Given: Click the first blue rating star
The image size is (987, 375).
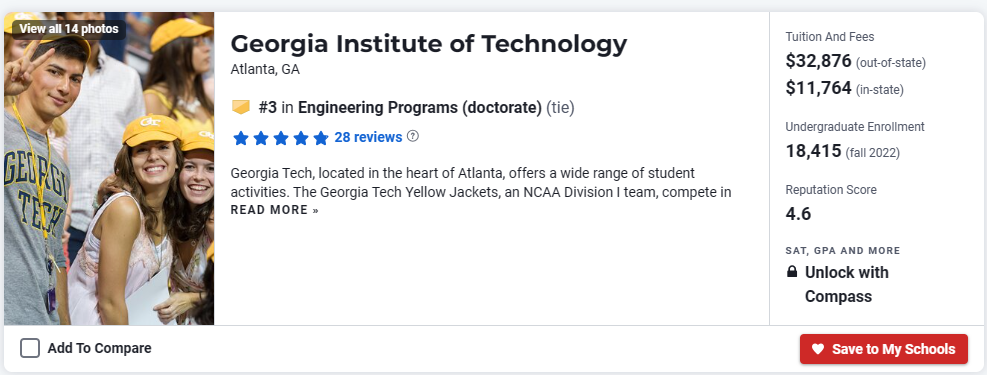Looking at the screenshot, I should pos(240,138).
